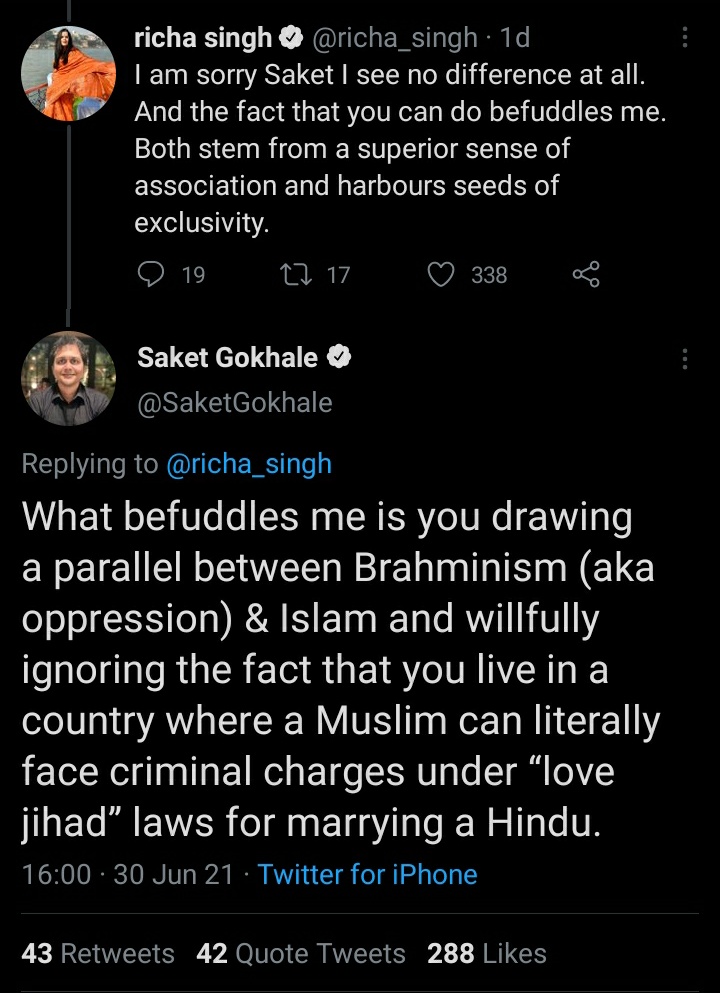Screen dimensions: 720x993
Task: Open the @richa_singh mention in Replying to
Action: pos(248,463)
